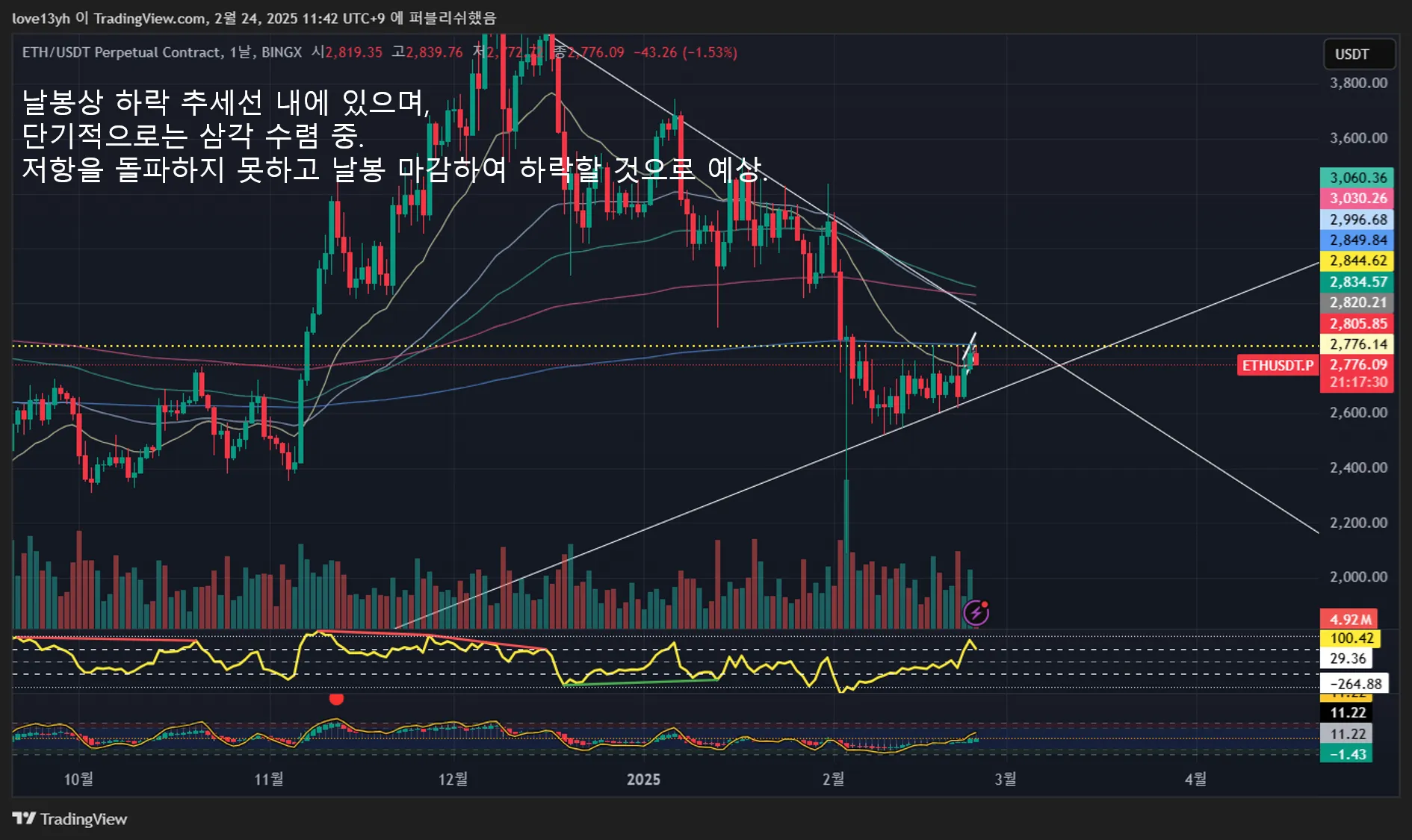Click the −1.43 green indicator label
The image size is (1412, 840).
pos(1346,754)
